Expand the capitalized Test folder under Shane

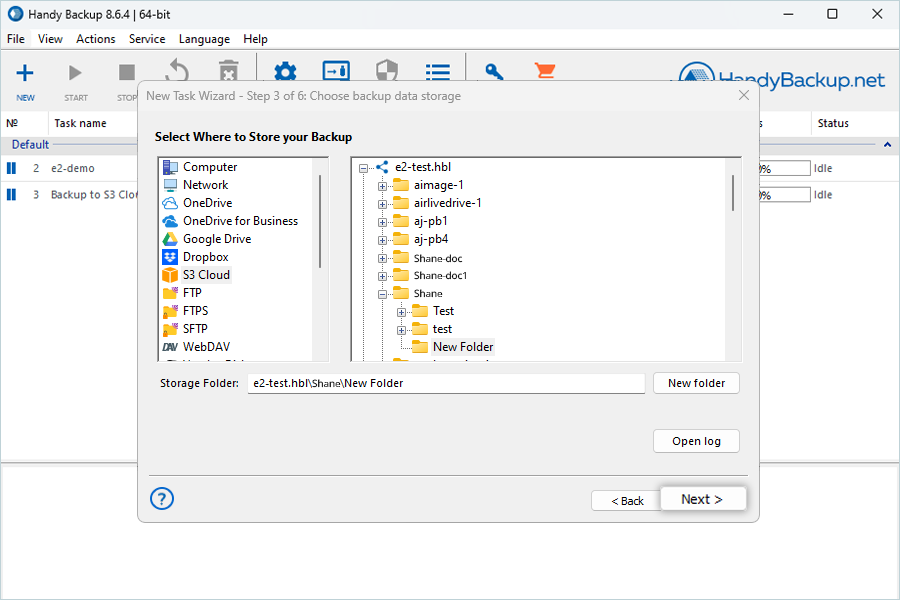pos(401,312)
